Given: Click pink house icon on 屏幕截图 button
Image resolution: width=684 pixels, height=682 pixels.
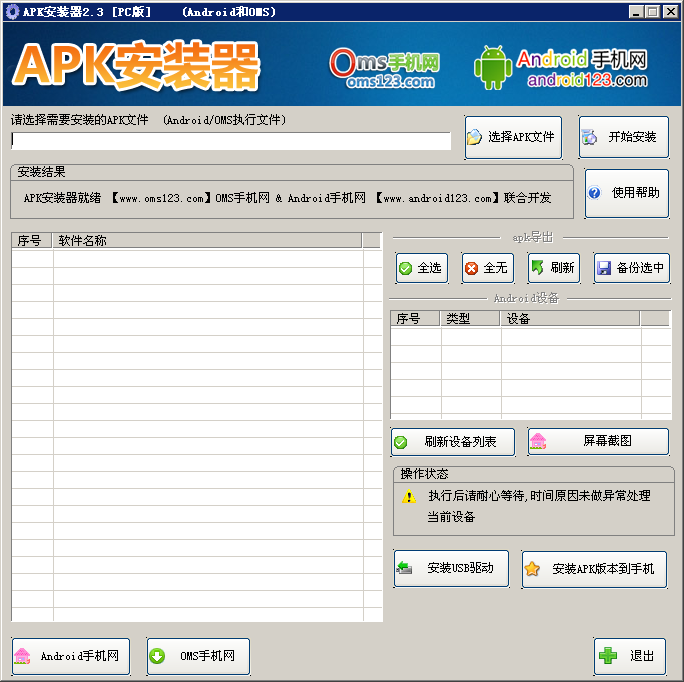Looking at the screenshot, I should [538, 441].
